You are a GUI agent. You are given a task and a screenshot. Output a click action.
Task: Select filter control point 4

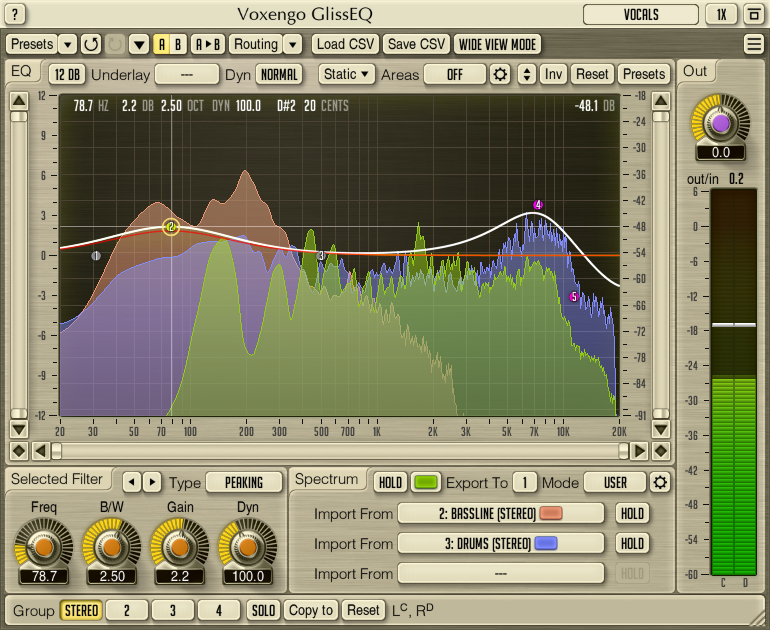pyautogui.click(x=538, y=205)
